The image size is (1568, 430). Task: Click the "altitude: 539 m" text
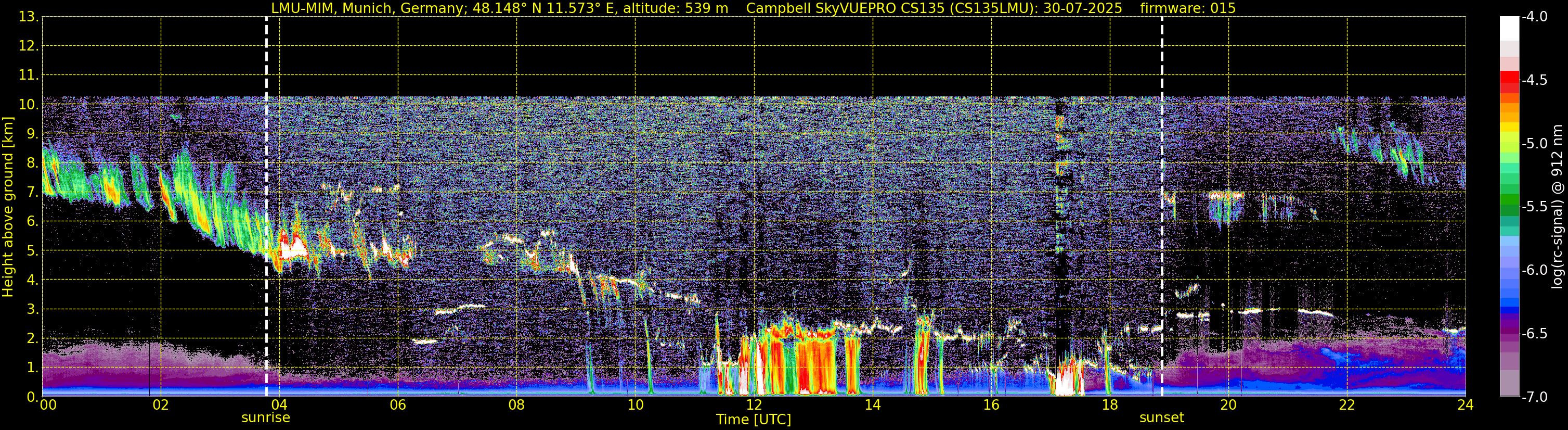click(676, 8)
